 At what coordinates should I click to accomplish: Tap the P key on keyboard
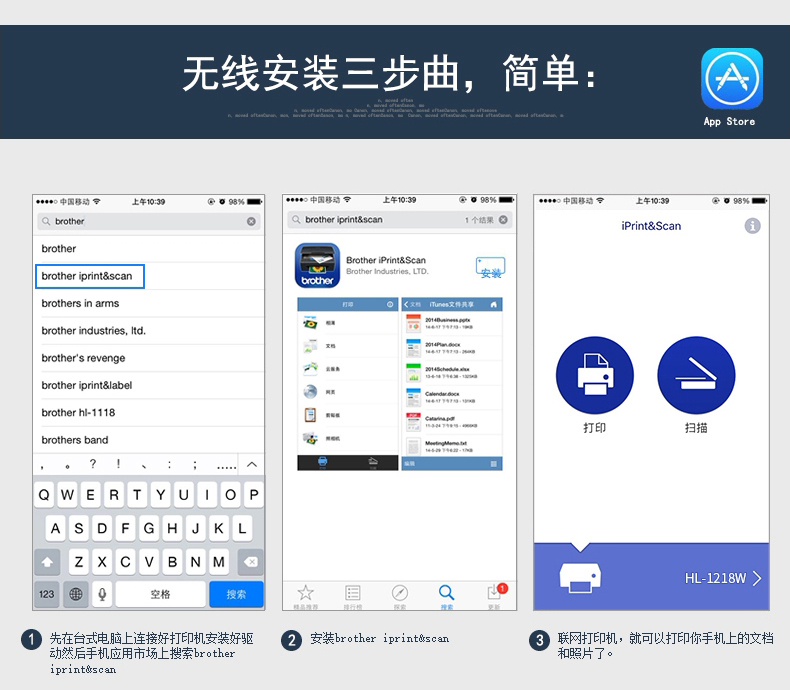(x=254, y=495)
